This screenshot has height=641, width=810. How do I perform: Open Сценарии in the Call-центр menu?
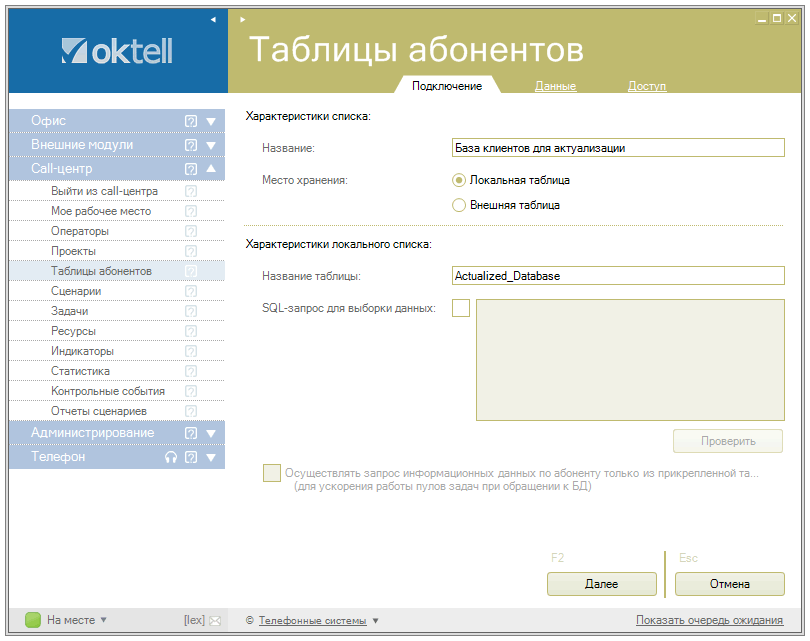point(76,291)
